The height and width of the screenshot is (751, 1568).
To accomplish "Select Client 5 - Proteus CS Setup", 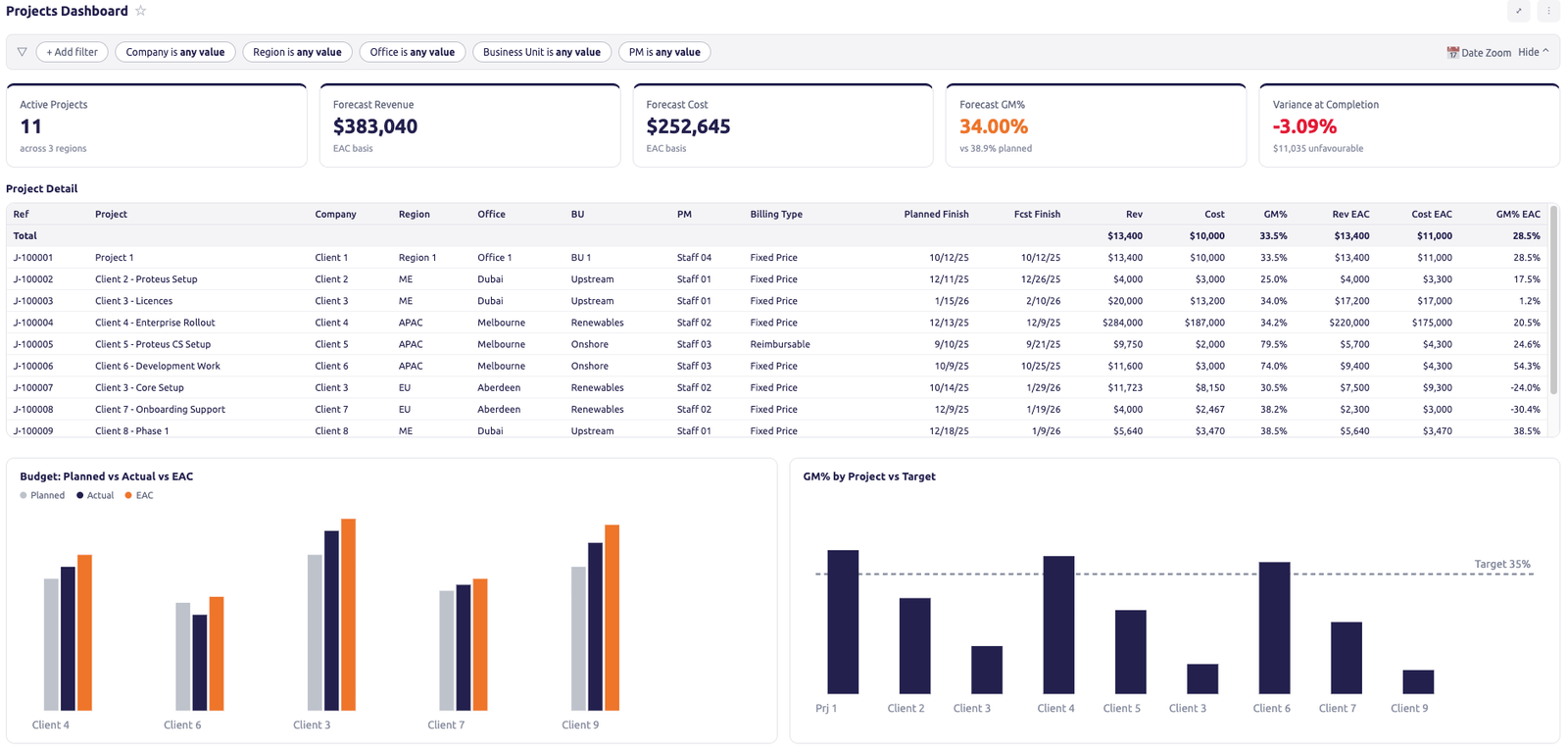I will coord(153,344).
